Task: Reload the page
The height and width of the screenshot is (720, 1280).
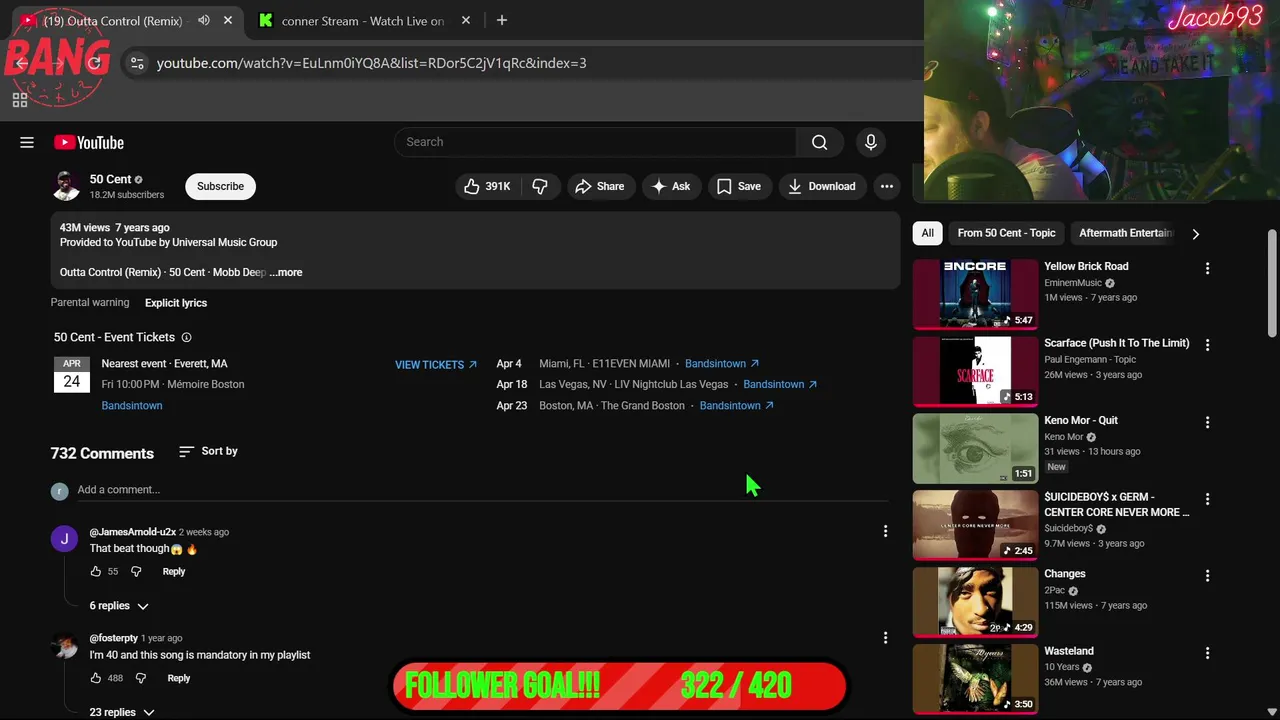Action: point(95,63)
